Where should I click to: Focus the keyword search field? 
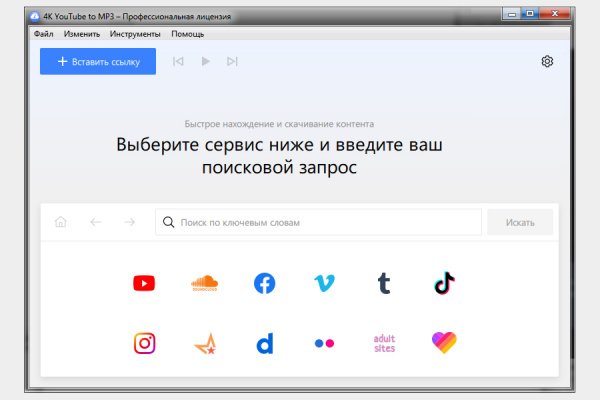pos(318,222)
